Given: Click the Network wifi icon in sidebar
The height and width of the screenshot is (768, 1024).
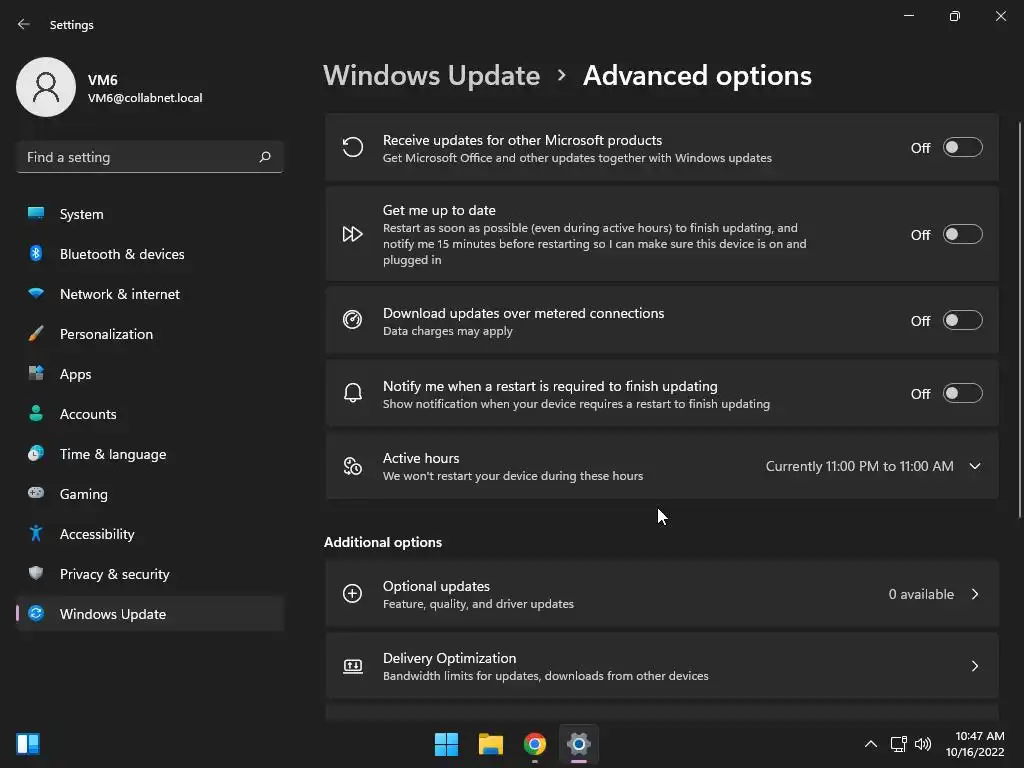Looking at the screenshot, I should [x=36, y=293].
